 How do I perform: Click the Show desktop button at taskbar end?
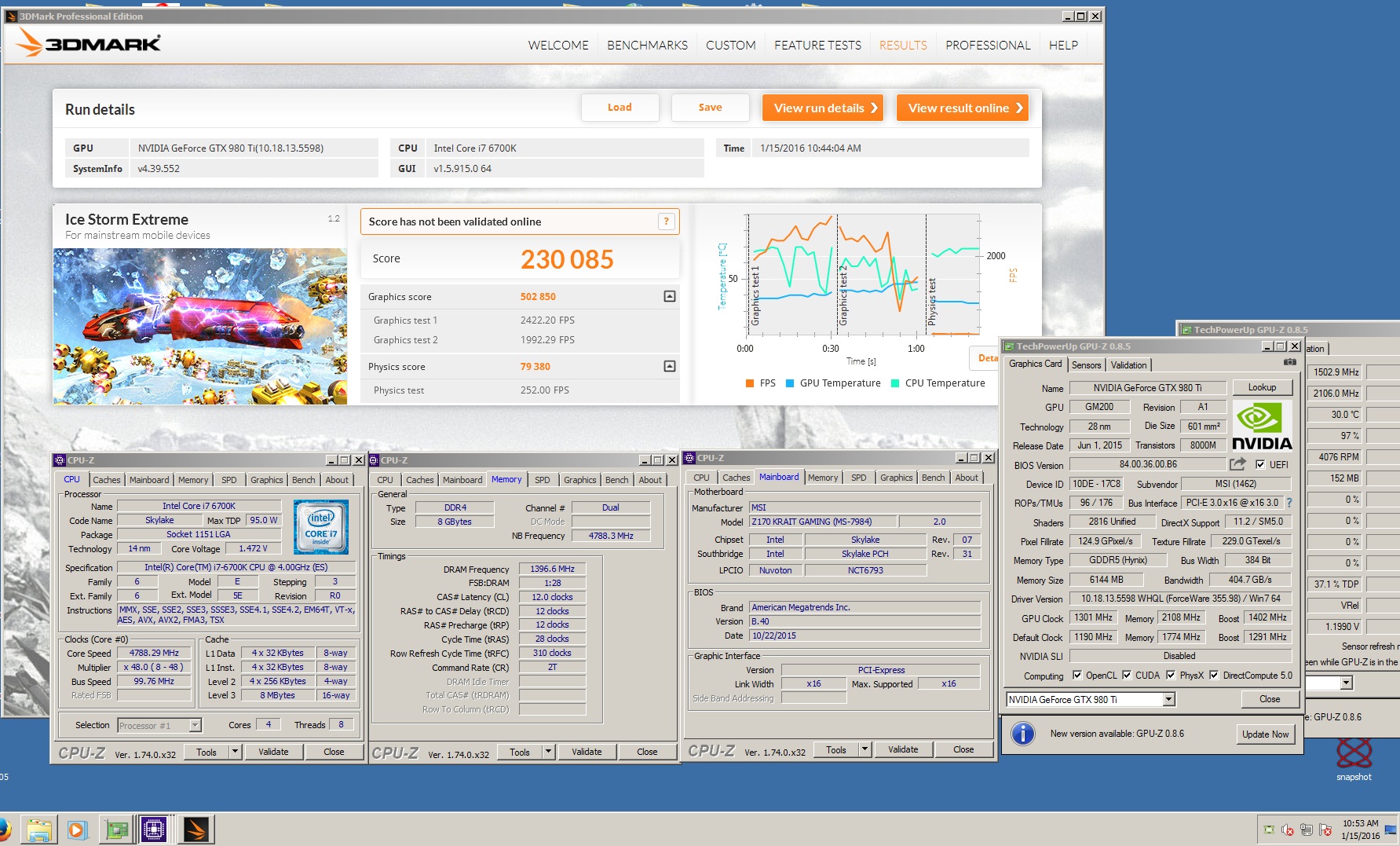[1391, 830]
